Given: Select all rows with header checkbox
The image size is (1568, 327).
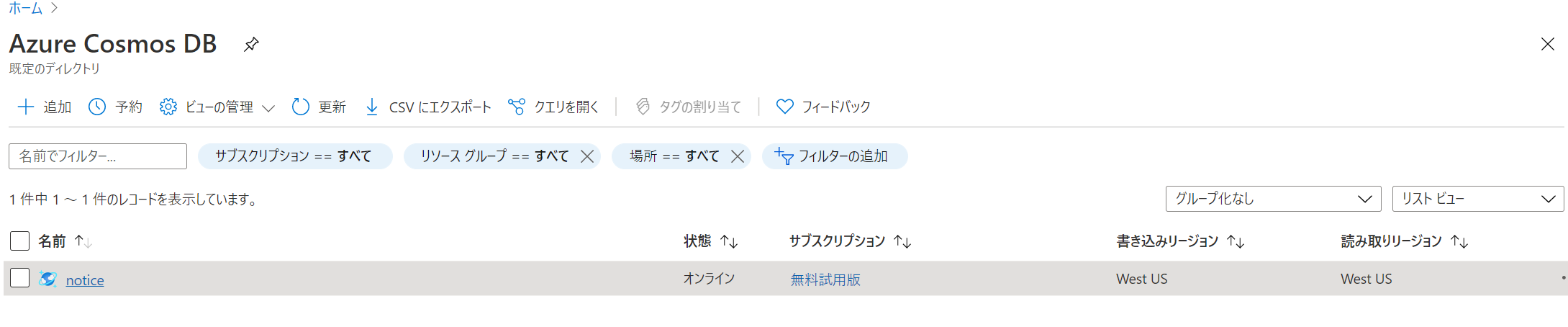Looking at the screenshot, I should coord(20,241).
